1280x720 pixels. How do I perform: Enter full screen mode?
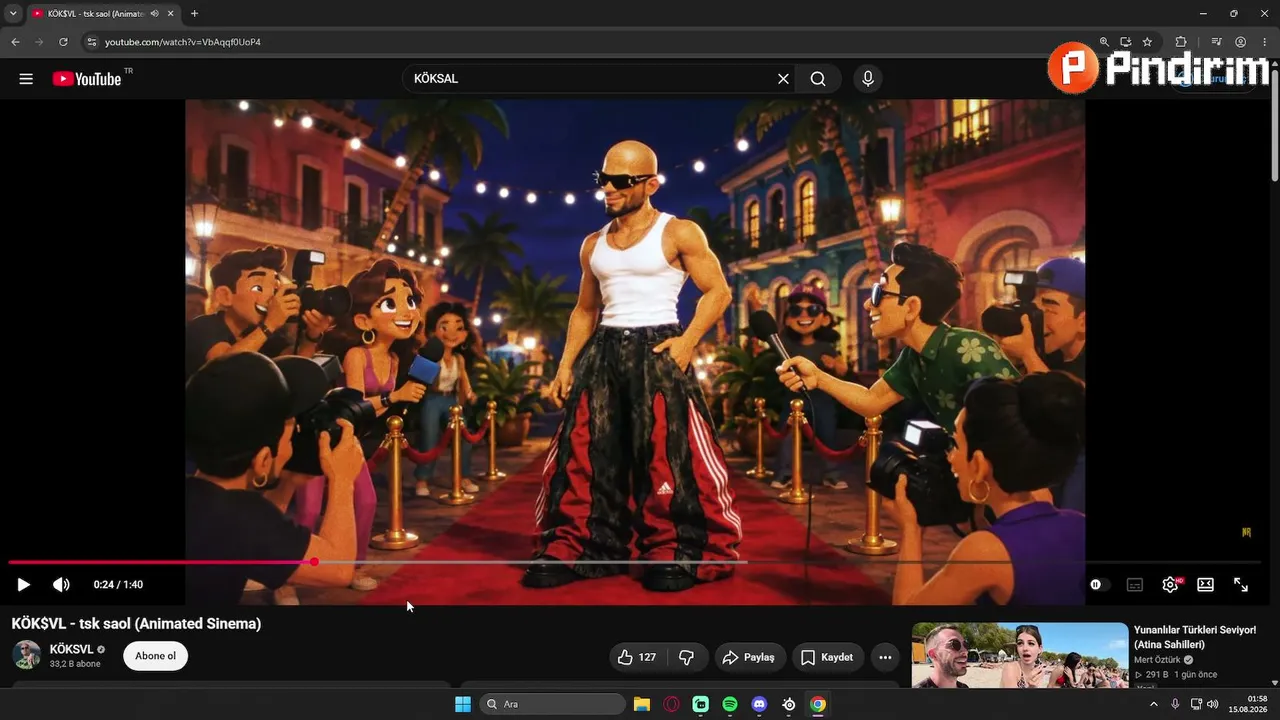coord(1241,585)
